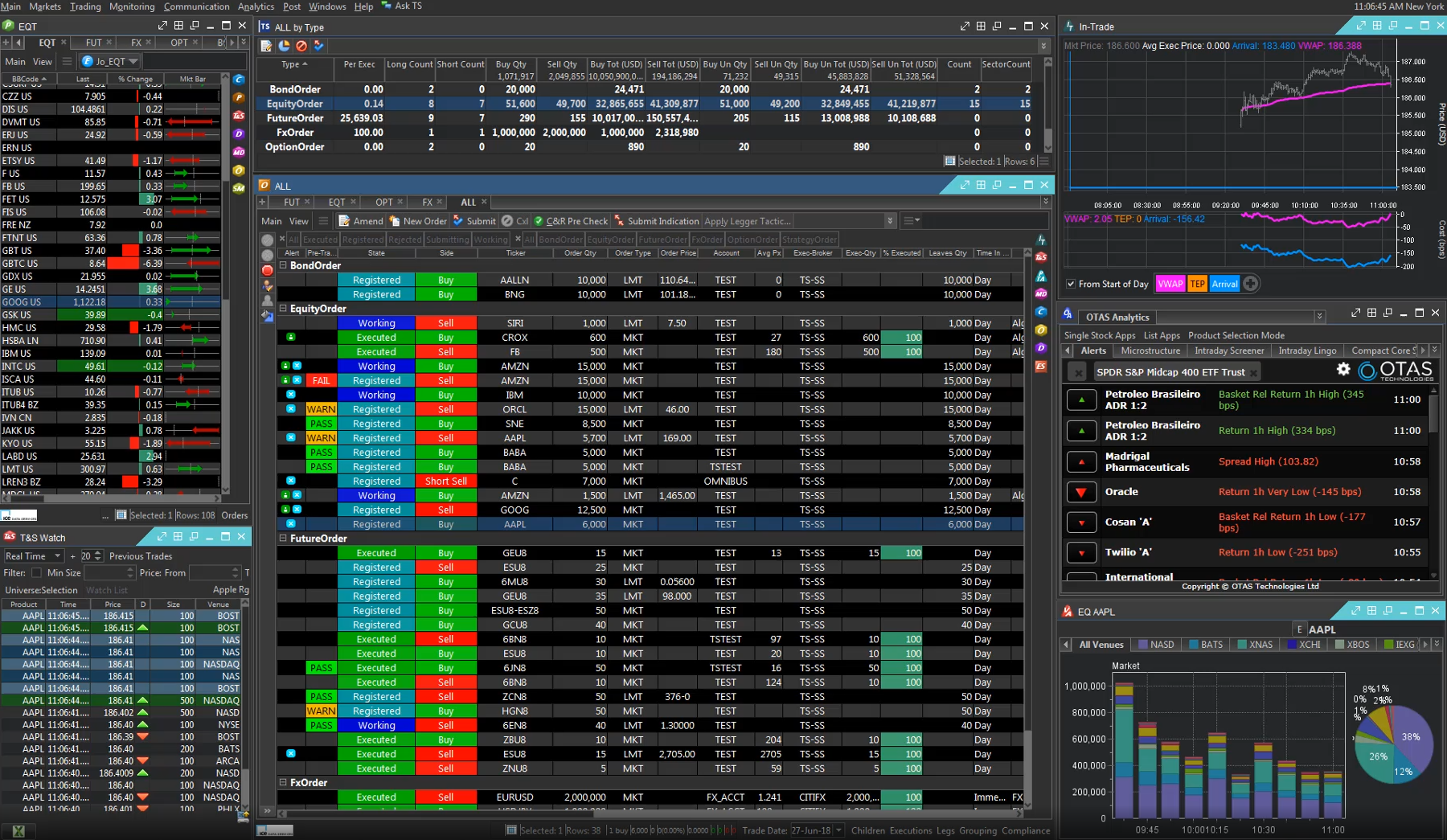Open the Real Time dropdown in T&S Watch
Screen dimensions: 1447x840
pos(33,555)
